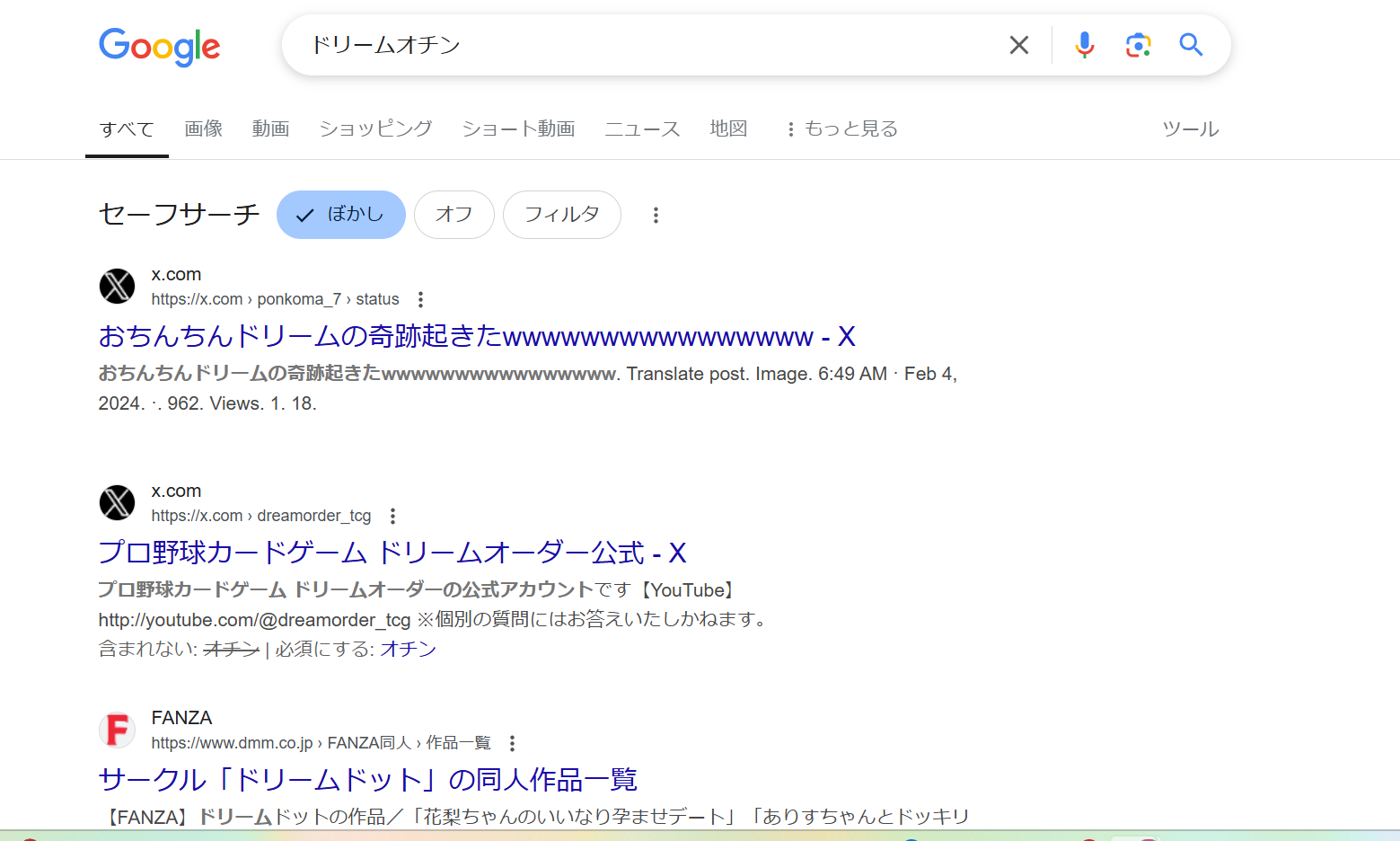This screenshot has width=1400, height=841.
Task: Click the x.com ponkoma_7 status URL
Action: tap(275, 299)
